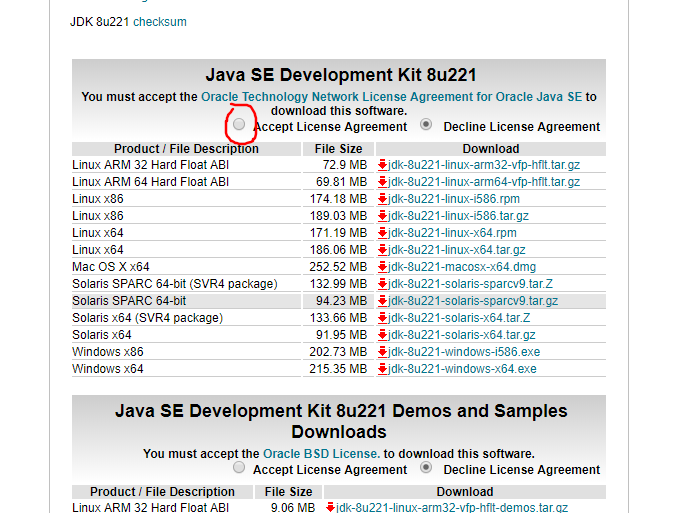
Task: Click the 'Solaris x64 (SVR4 package)' cell
Action: click(186, 318)
